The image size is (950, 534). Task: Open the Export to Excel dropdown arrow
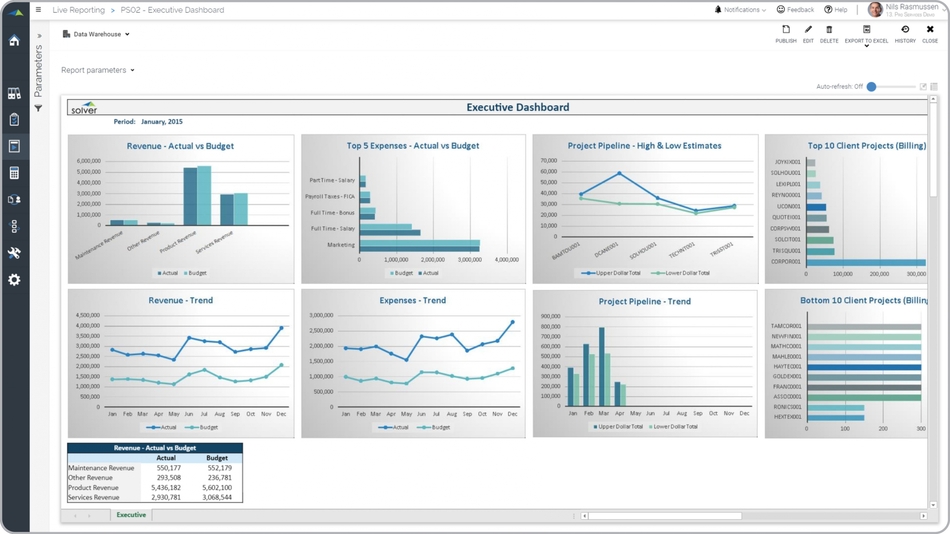[867, 46]
